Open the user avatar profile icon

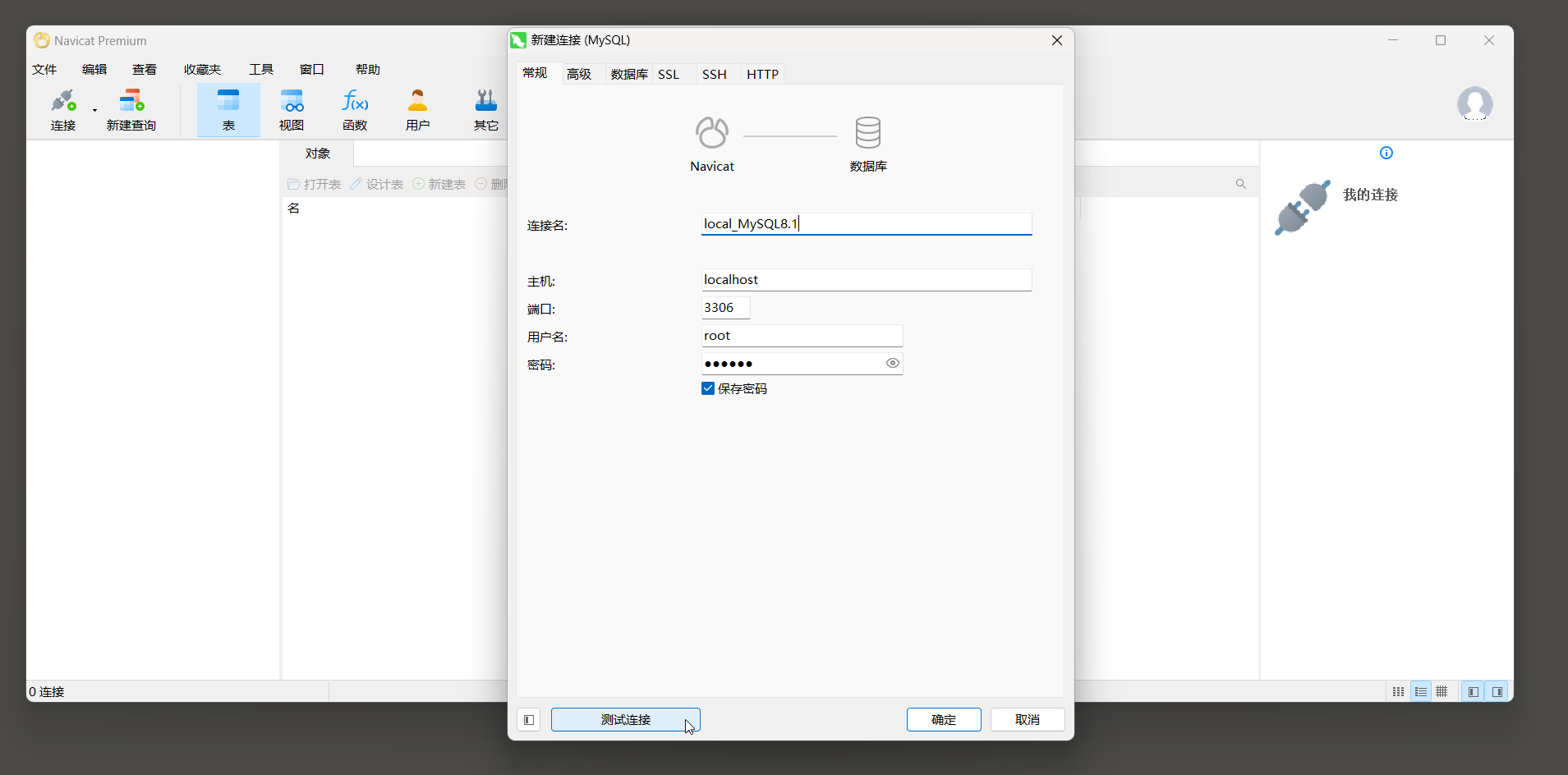point(1475,104)
